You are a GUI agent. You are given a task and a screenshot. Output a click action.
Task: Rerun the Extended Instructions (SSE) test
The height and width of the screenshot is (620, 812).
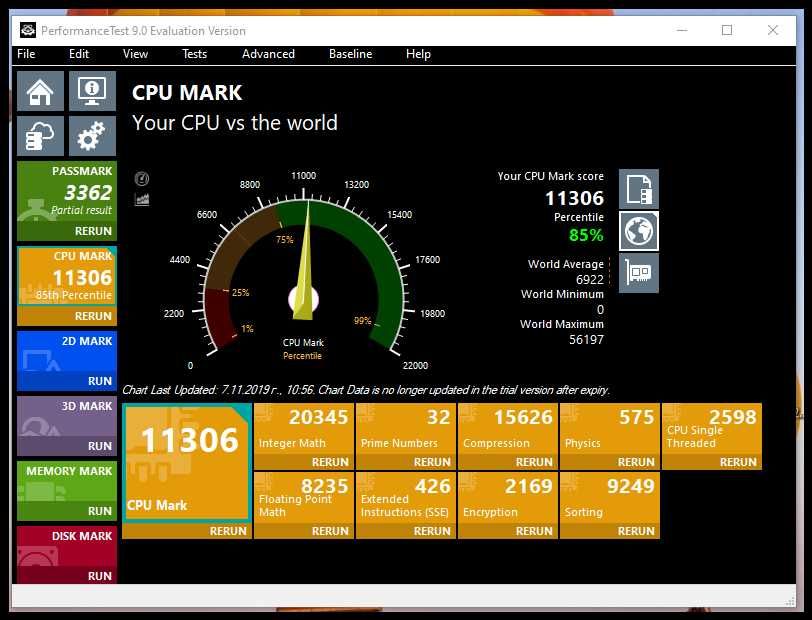(432, 531)
